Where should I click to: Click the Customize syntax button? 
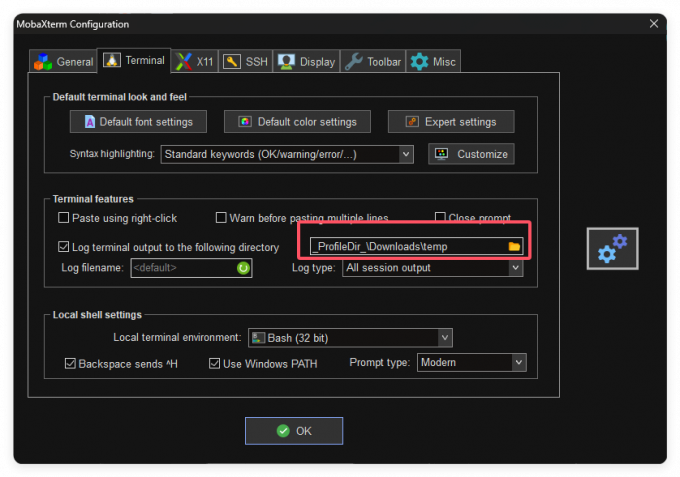click(x=471, y=154)
